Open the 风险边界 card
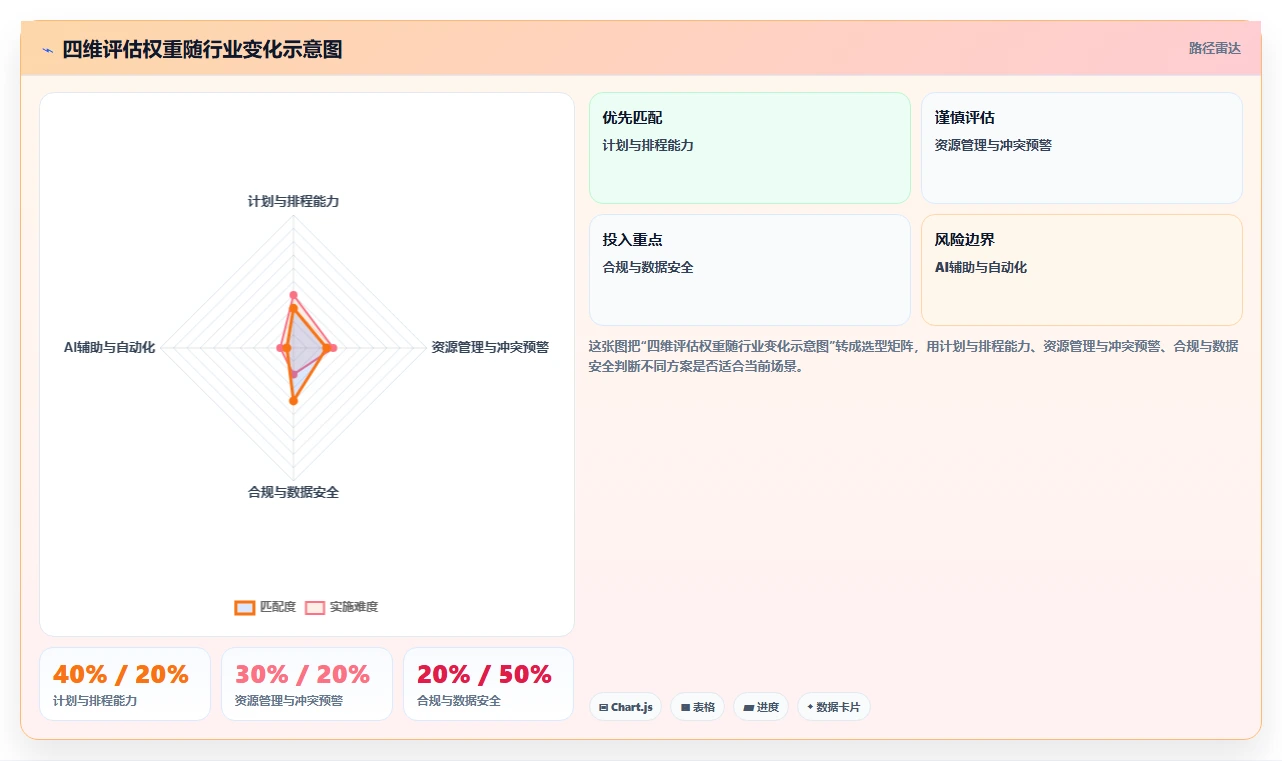Image resolution: width=1282 pixels, height=761 pixels. pos(1082,270)
